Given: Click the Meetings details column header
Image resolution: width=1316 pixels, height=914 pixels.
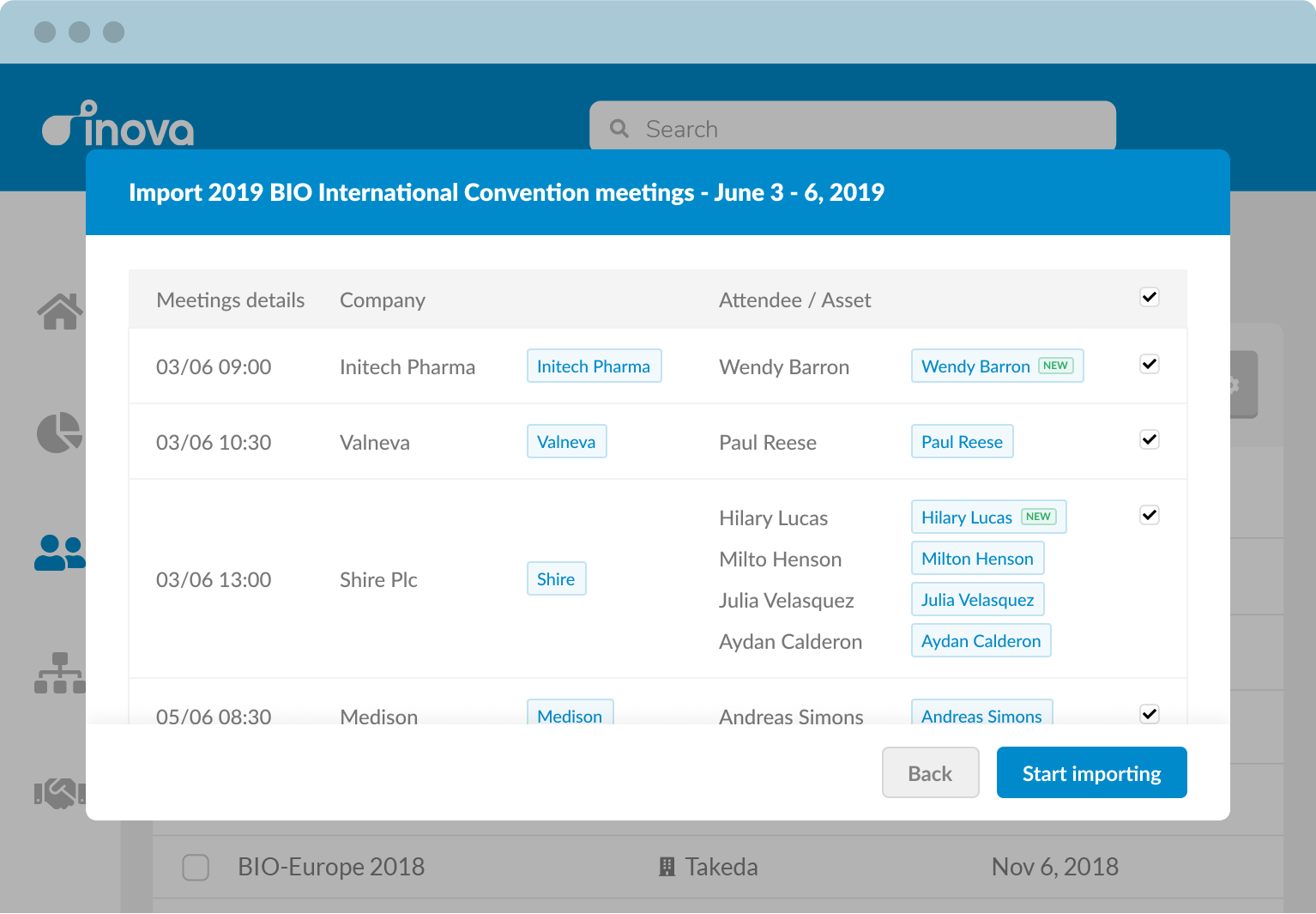Looking at the screenshot, I should (x=230, y=300).
